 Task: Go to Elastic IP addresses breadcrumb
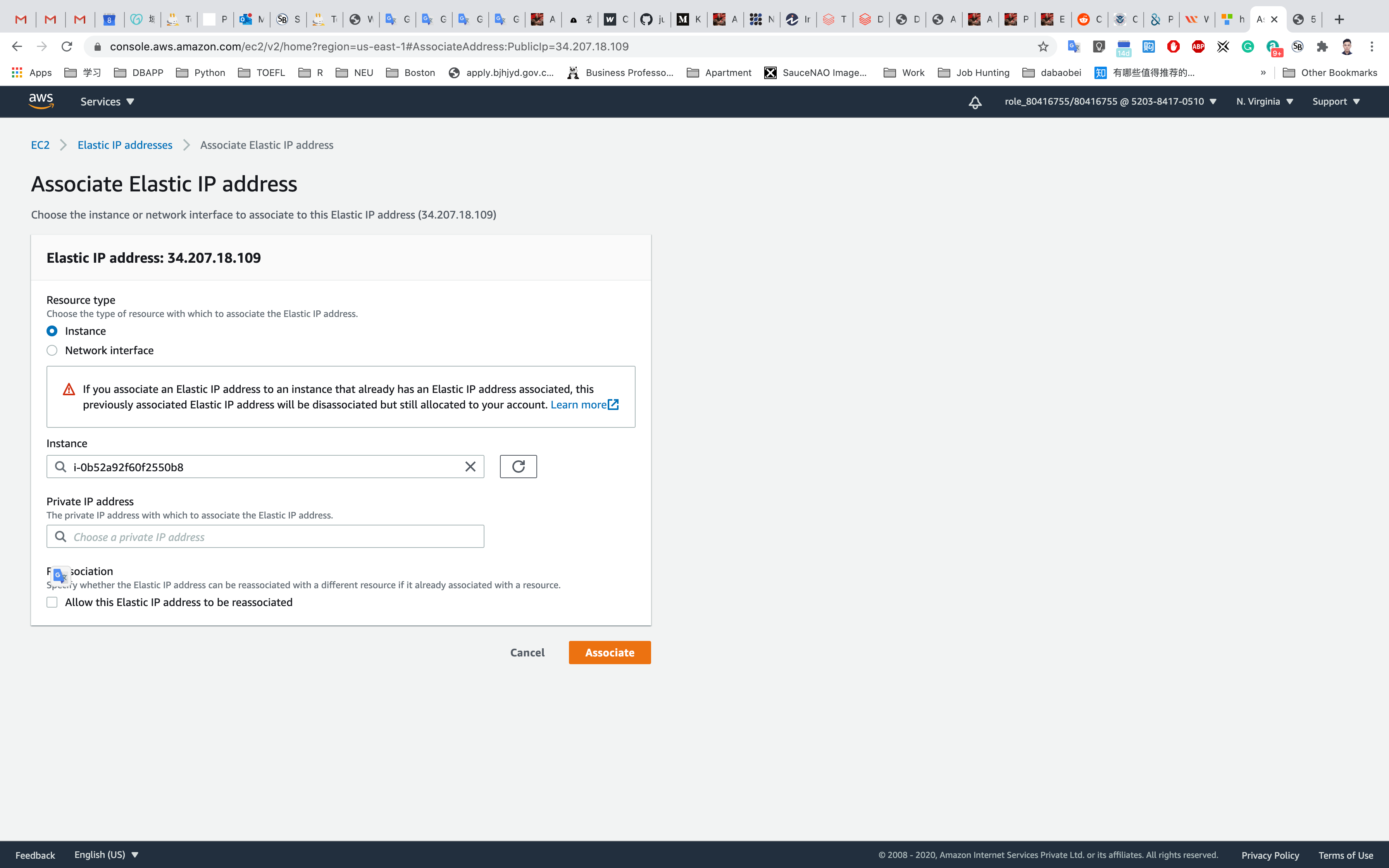coord(124,145)
